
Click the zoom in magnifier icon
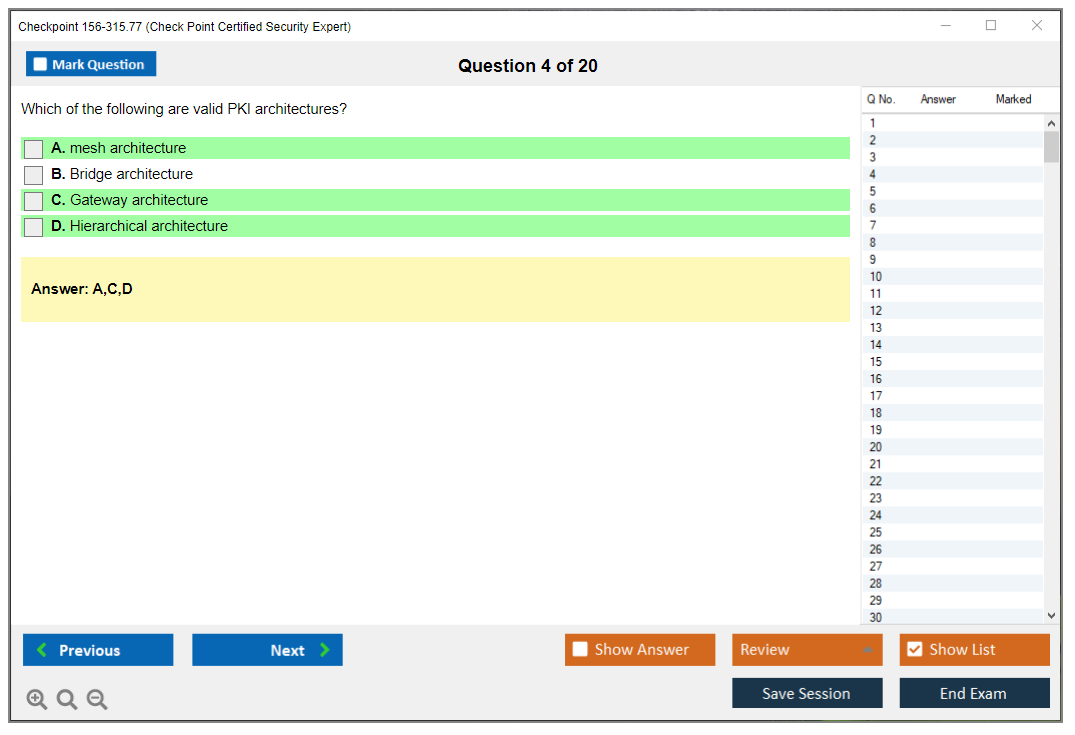pos(36,699)
